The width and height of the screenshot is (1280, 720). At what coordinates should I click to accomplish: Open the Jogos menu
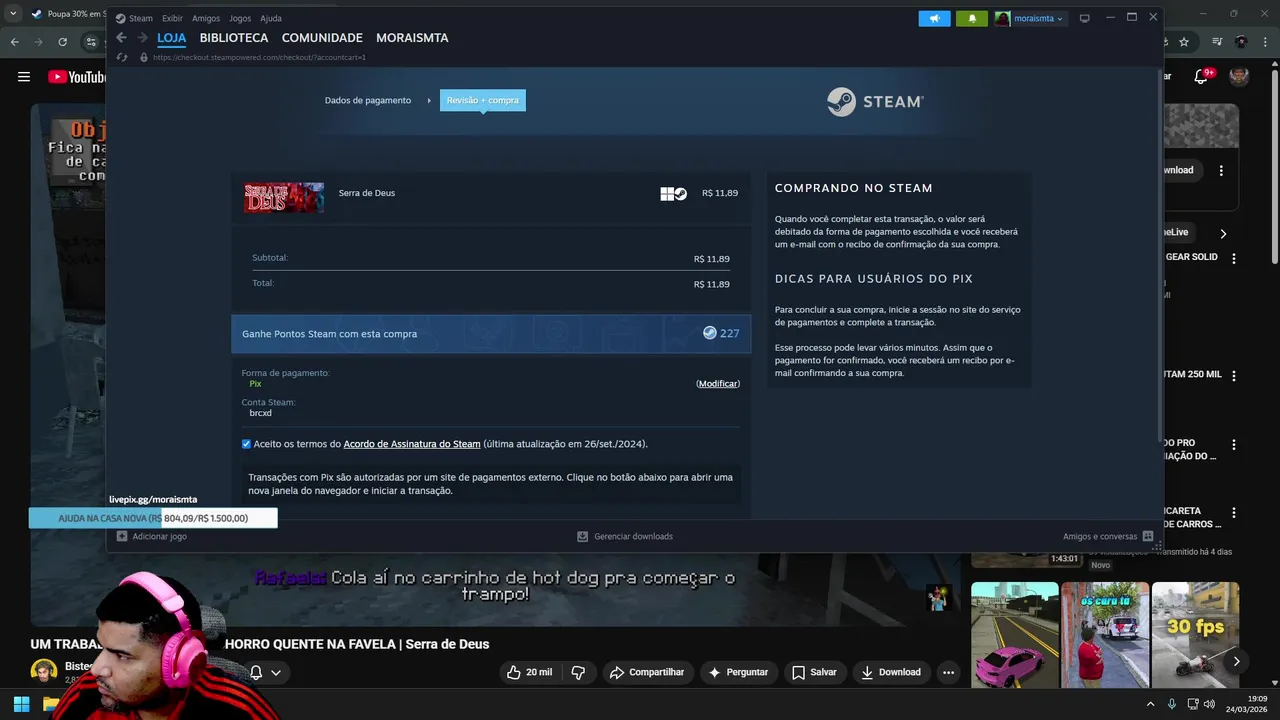pyautogui.click(x=240, y=18)
